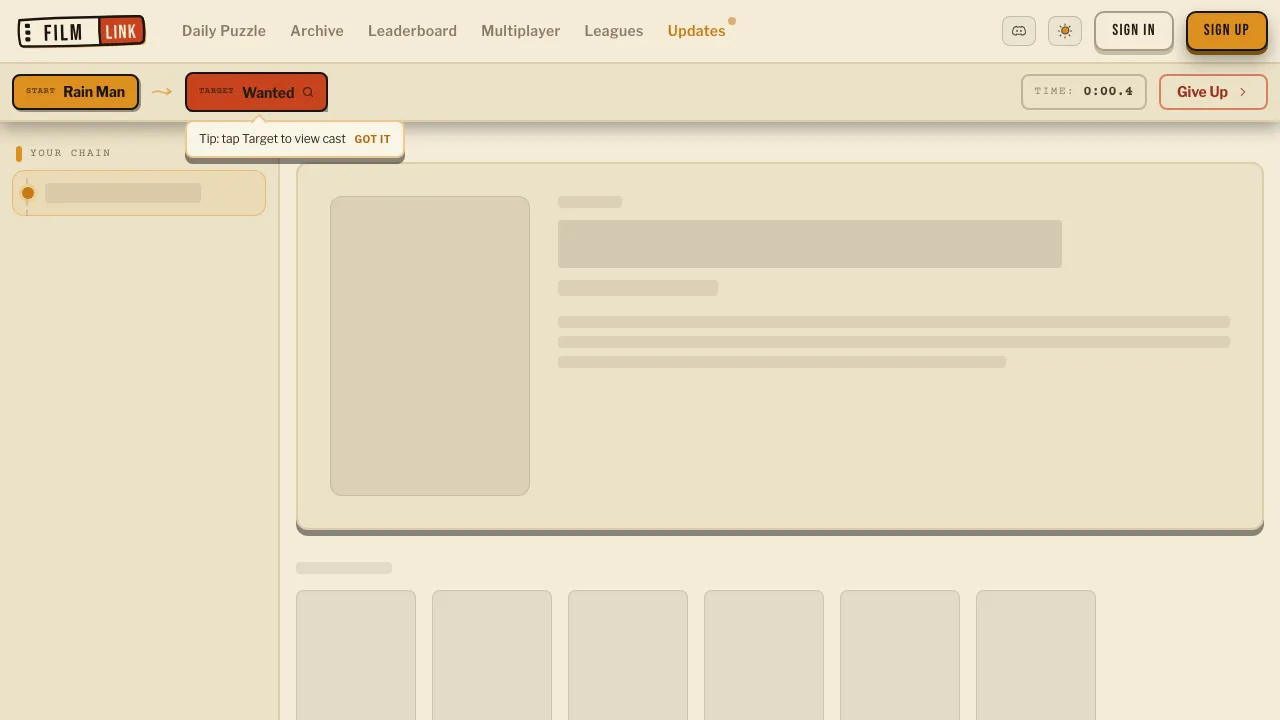Image resolution: width=1280 pixels, height=720 pixels.
Task: Click the Sign Up button
Action: coord(1226,30)
